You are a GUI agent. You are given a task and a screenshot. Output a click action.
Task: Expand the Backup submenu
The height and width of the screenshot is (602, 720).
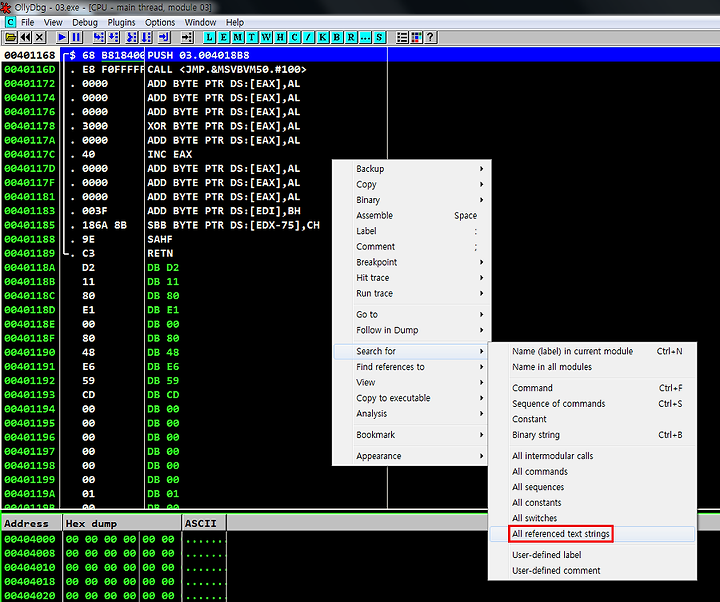411,169
